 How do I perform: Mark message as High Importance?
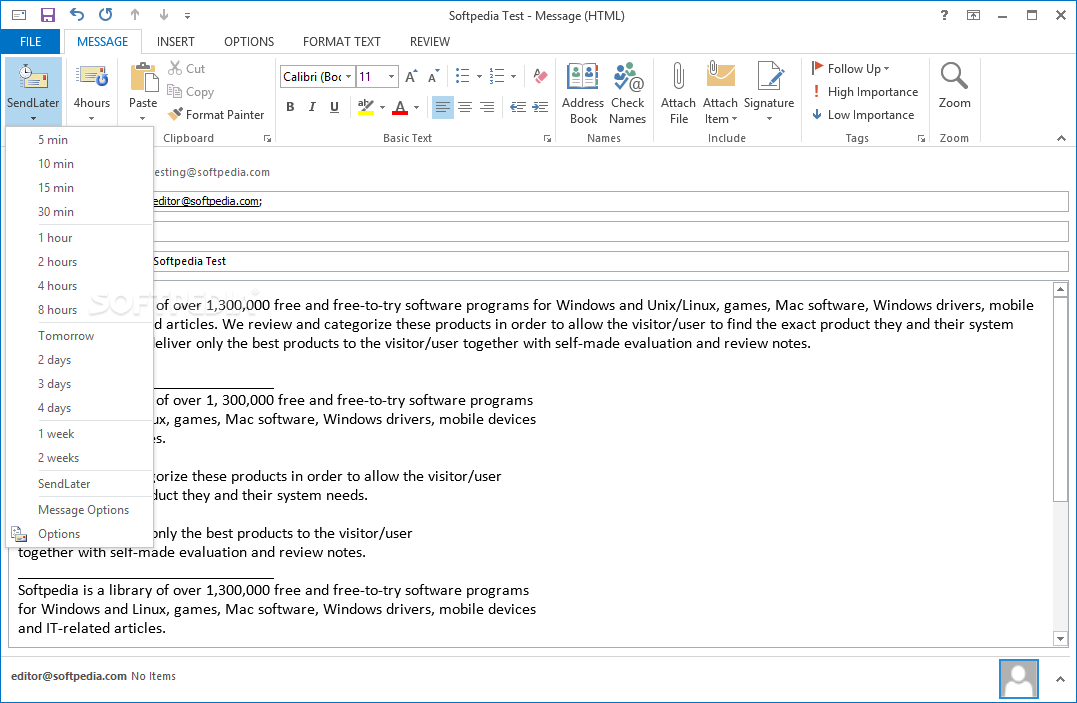[x=865, y=91]
